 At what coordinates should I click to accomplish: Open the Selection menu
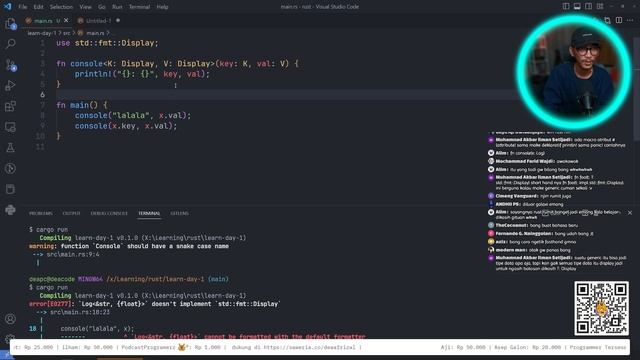pos(61,7)
